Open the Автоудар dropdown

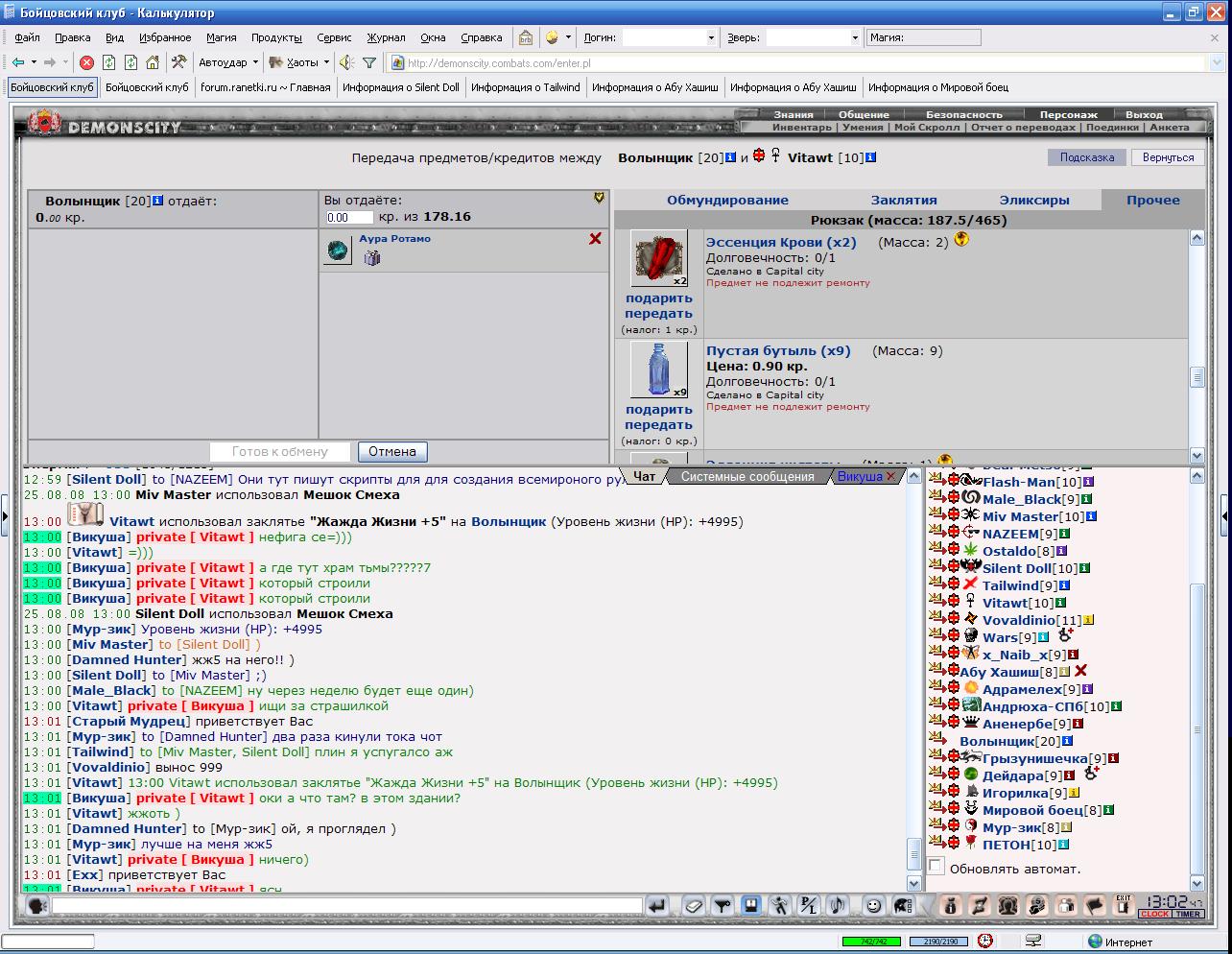pos(228,62)
